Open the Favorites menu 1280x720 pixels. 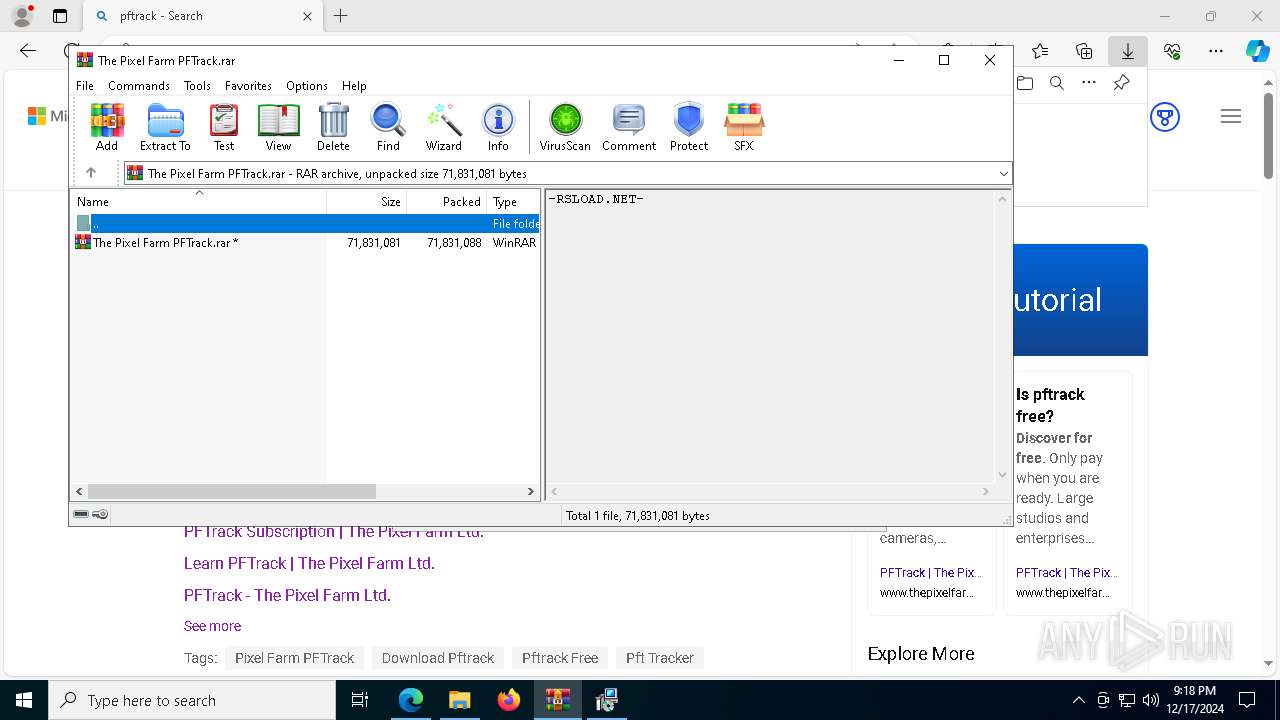point(248,86)
